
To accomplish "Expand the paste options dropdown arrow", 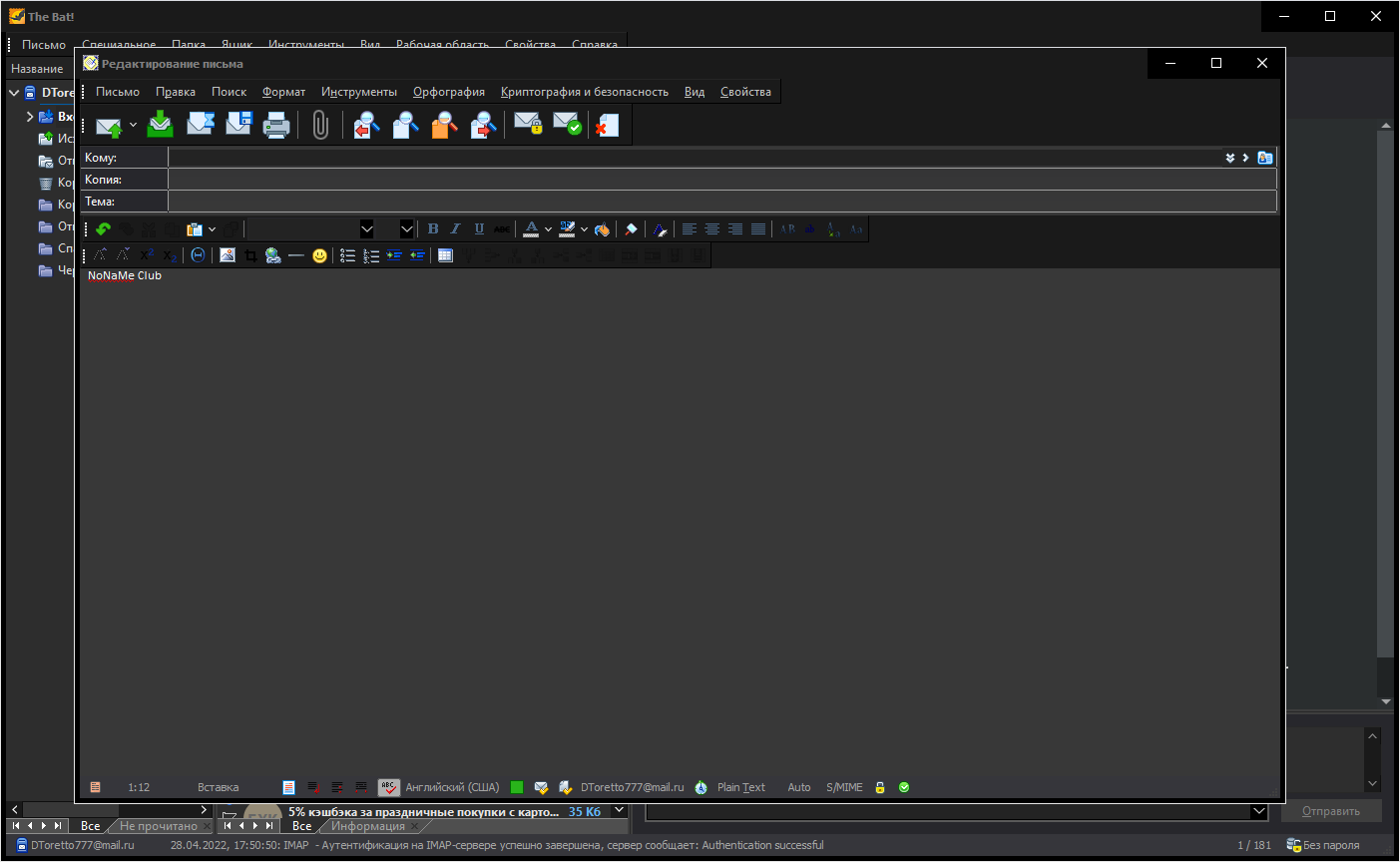I will (212, 229).
